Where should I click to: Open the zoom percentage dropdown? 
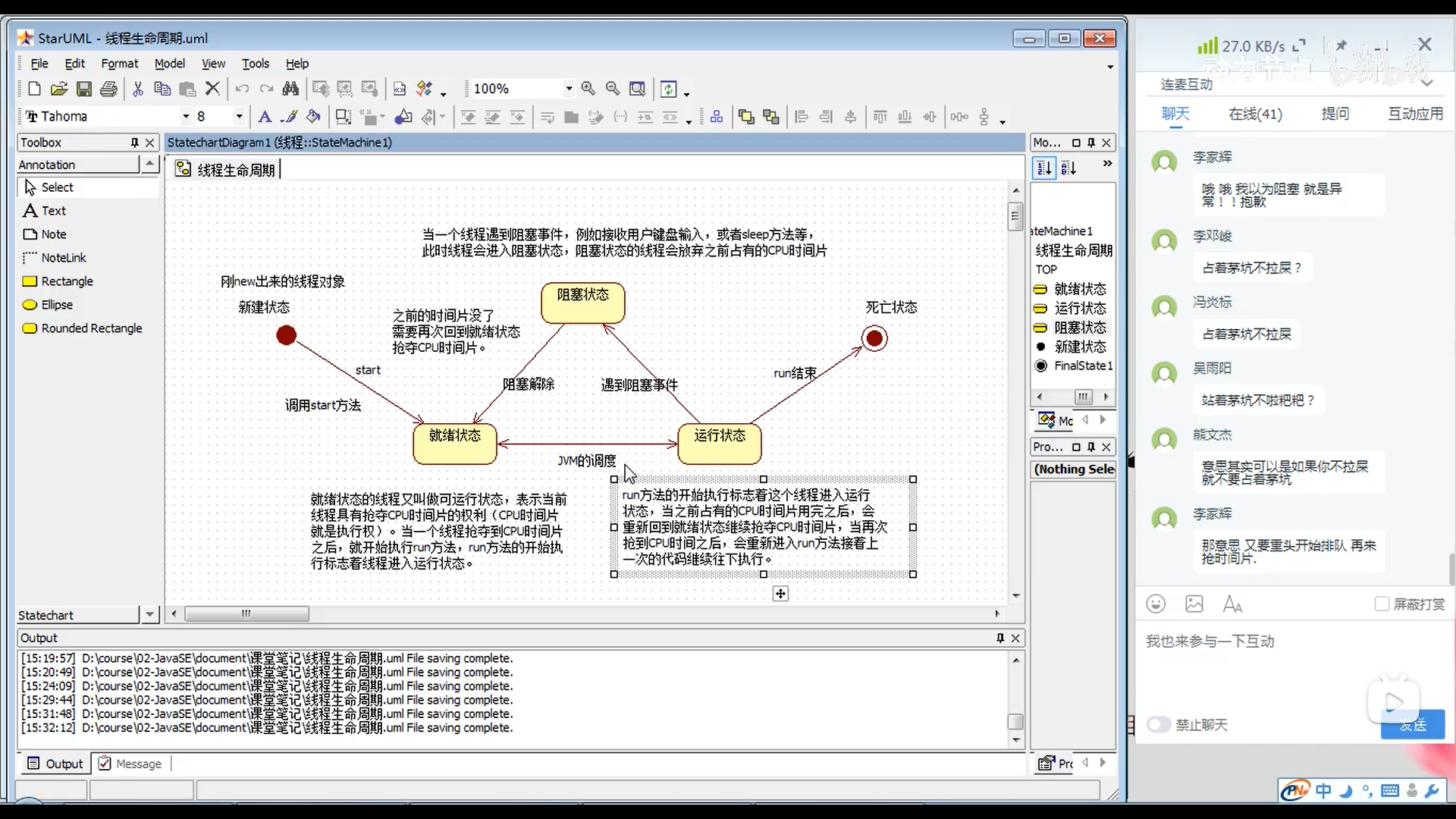[569, 89]
